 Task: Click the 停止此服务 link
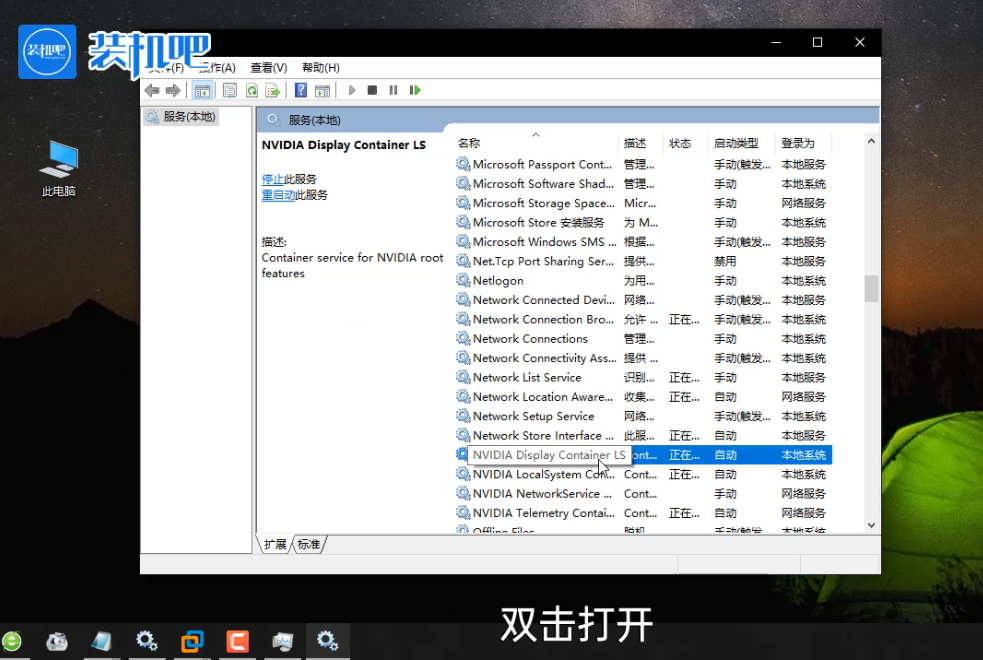pyautogui.click(x=289, y=180)
